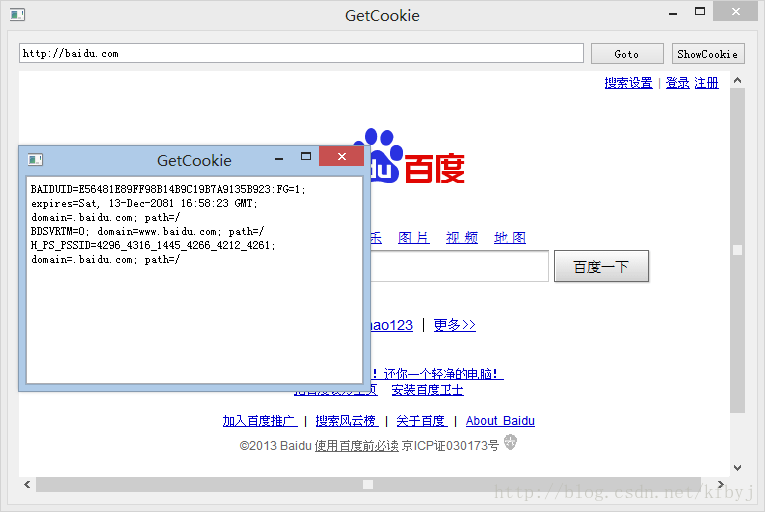Open the 注册 register link
Viewport: 765px width, 512px height.
[706, 83]
